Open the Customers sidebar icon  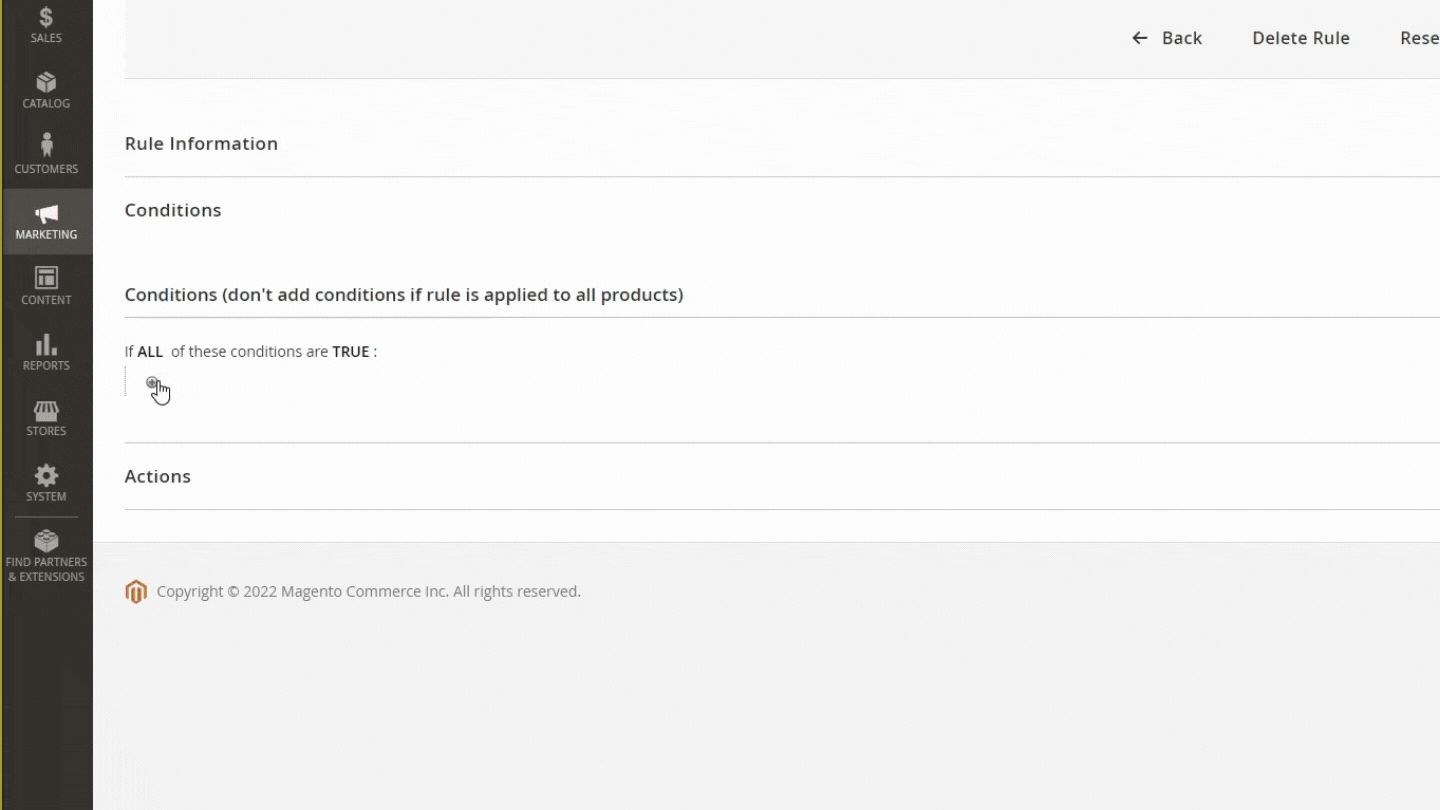point(46,150)
